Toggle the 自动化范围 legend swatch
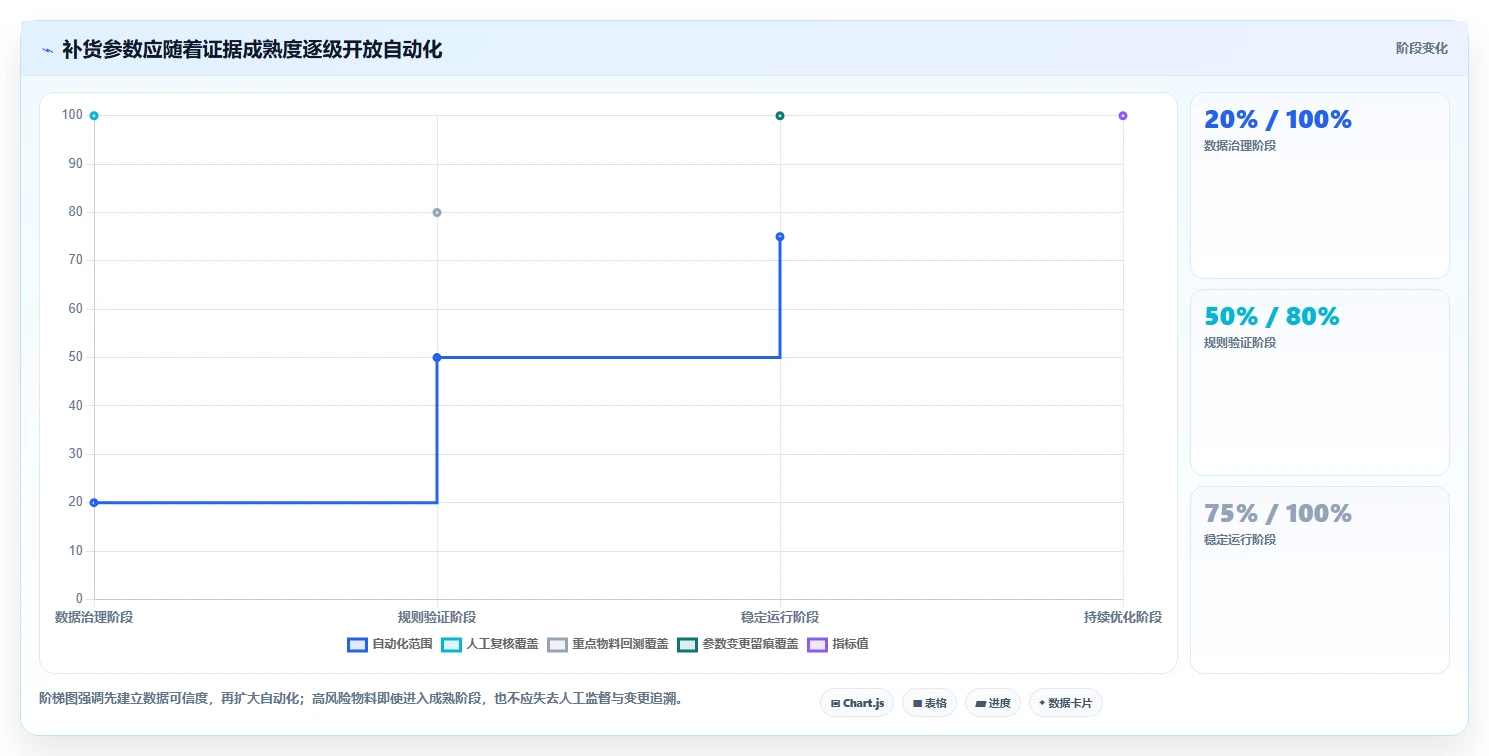Screen dimensions: 1489x756 coord(357,644)
